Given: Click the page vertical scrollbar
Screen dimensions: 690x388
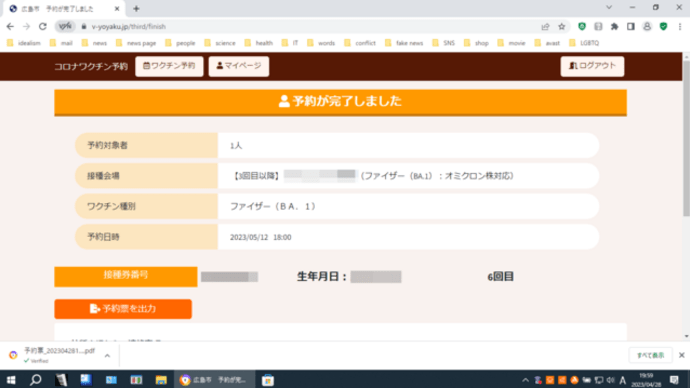Looking at the screenshot, I should click(686, 138).
